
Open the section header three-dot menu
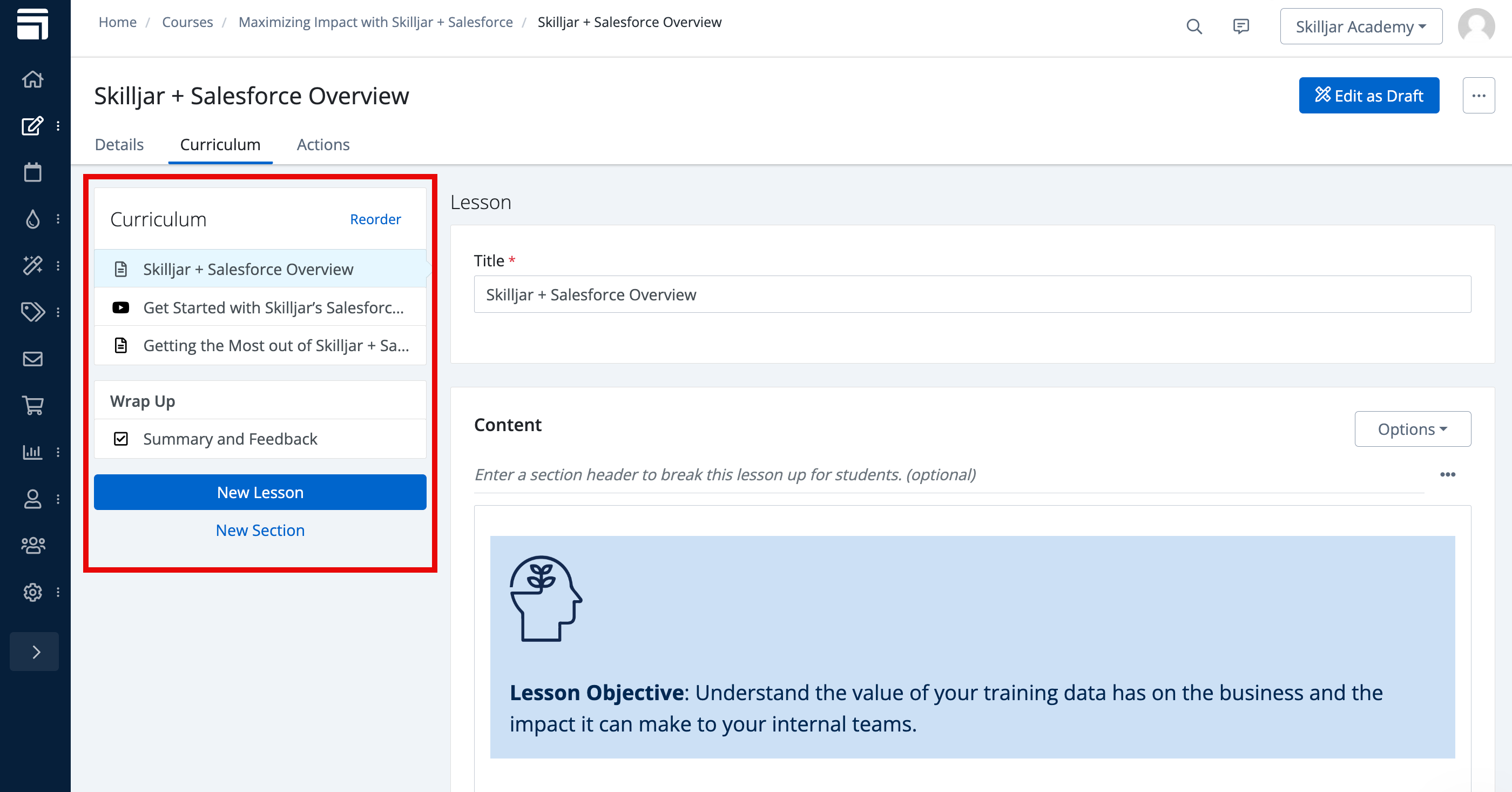coord(1447,474)
